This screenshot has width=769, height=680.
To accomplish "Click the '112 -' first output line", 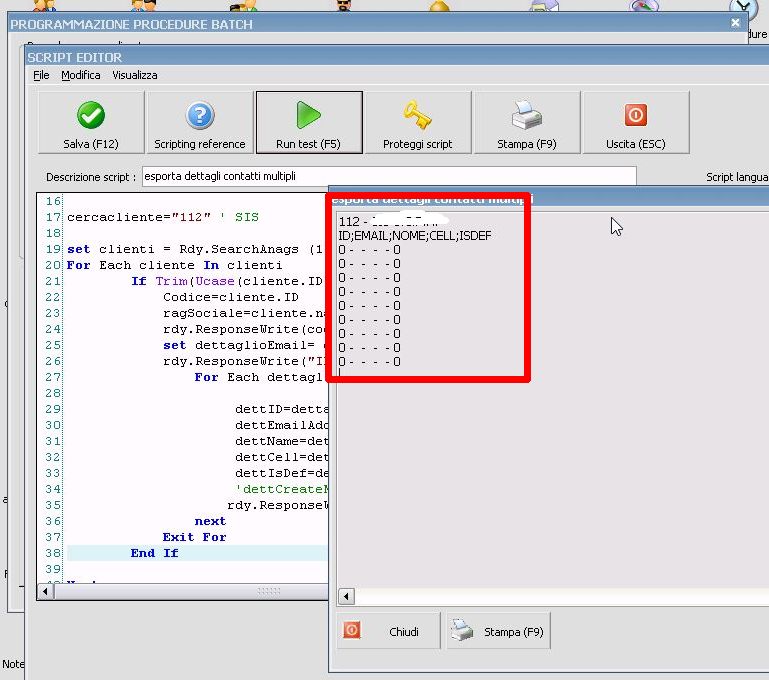I will tap(392, 221).
